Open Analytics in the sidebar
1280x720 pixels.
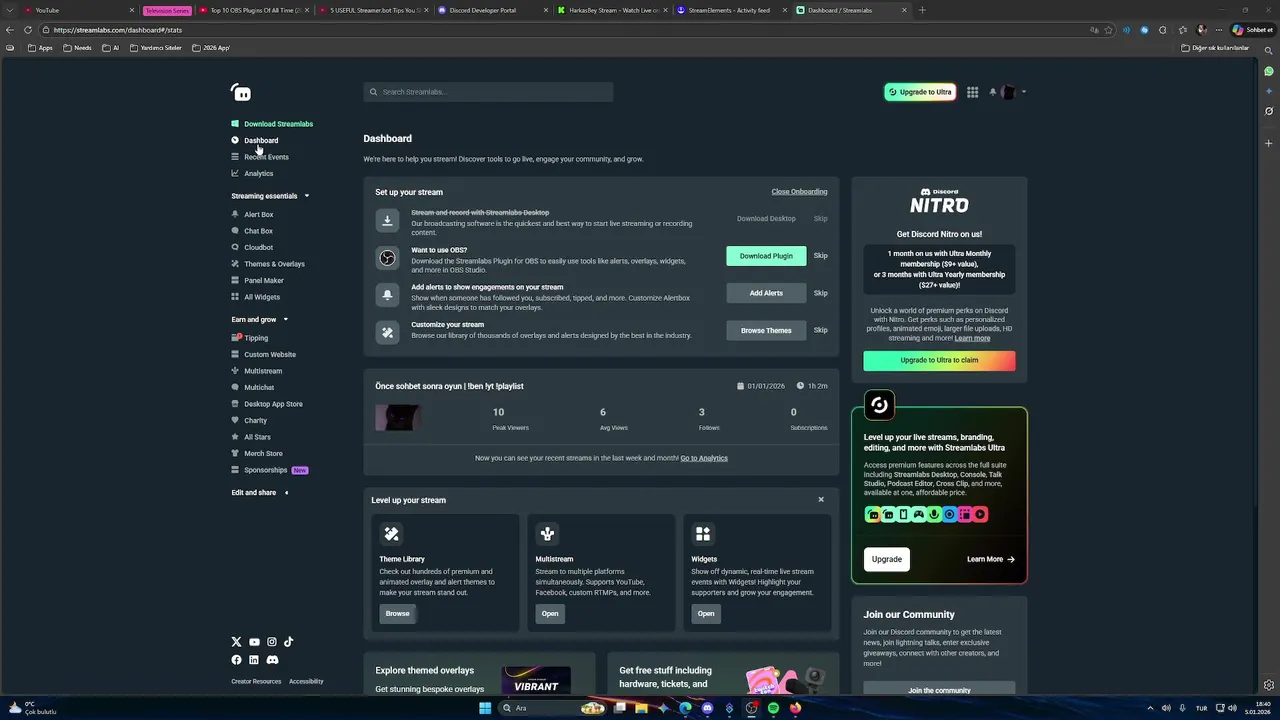[252, 174]
